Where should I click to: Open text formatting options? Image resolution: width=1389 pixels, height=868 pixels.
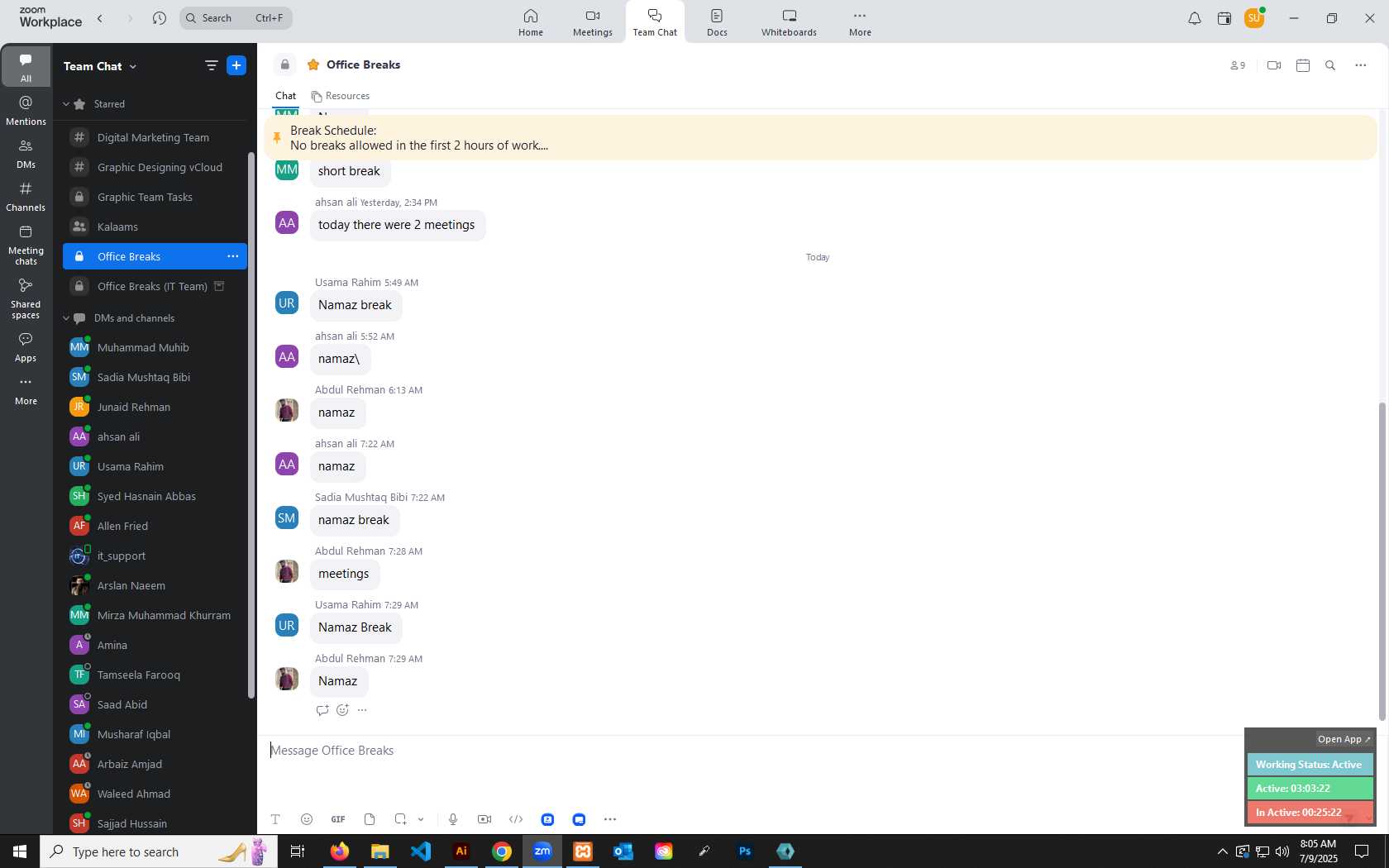click(x=275, y=819)
